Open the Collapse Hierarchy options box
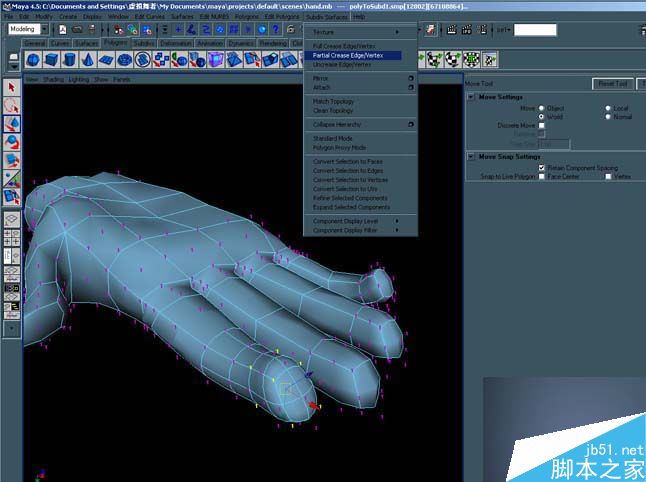Screen dimensions: 646x482 [x=411, y=124]
